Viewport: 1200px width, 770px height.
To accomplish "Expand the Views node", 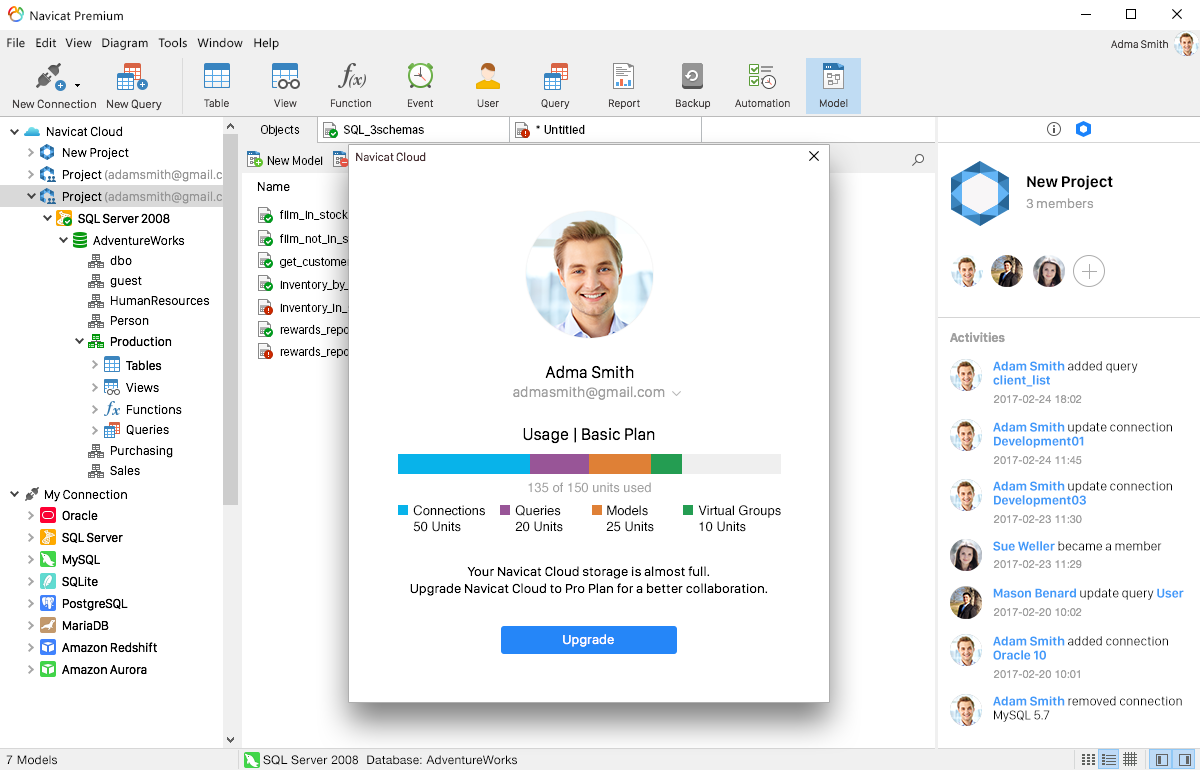I will 95,388.
